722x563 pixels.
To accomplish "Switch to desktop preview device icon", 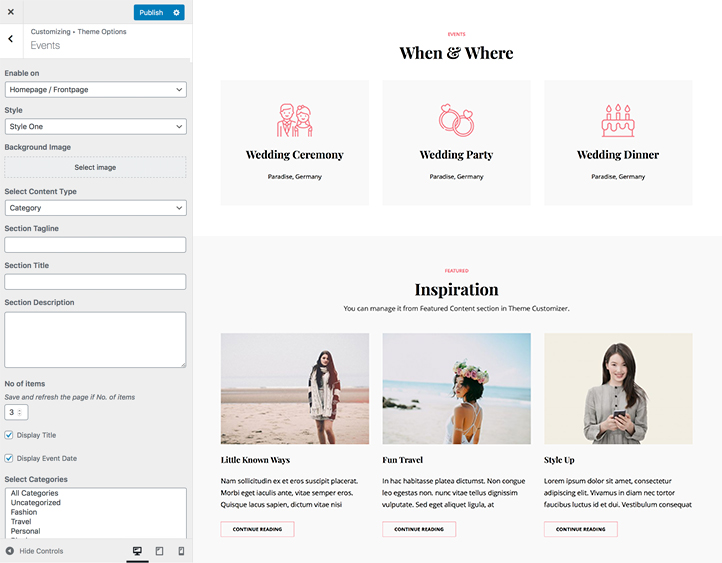I will 137,551.
